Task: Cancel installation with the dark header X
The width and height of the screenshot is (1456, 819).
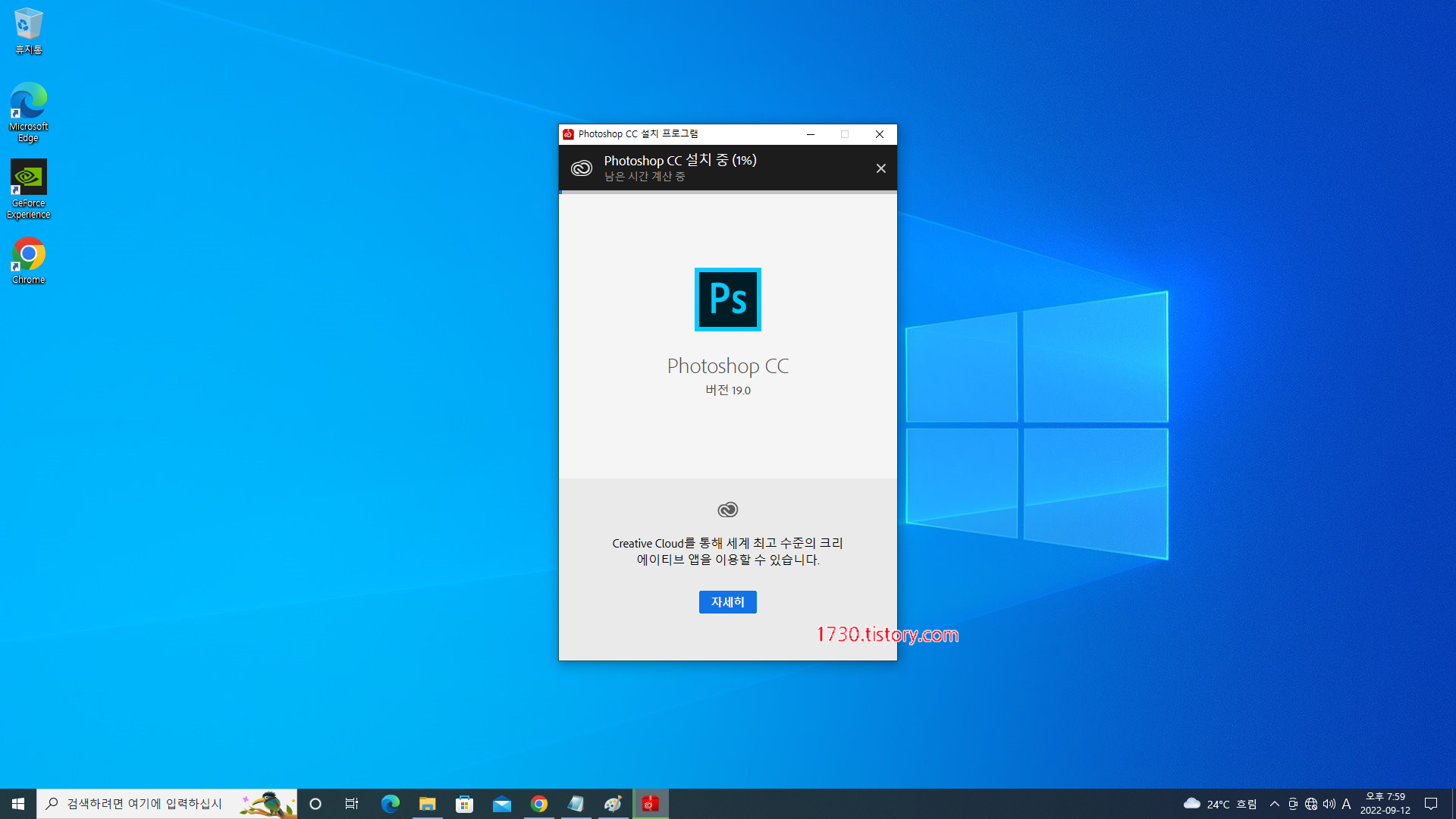Action: pos(880,168)
